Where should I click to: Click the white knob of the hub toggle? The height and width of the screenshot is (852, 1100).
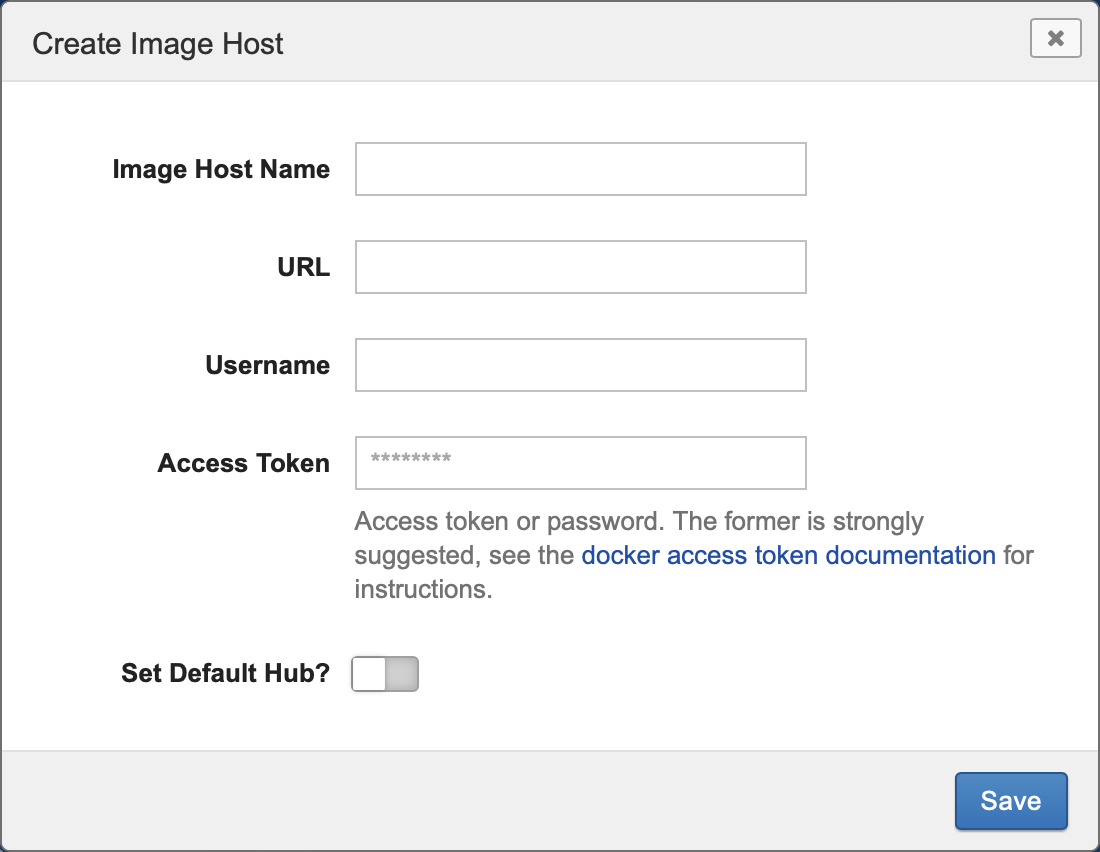tap(369, 674)
